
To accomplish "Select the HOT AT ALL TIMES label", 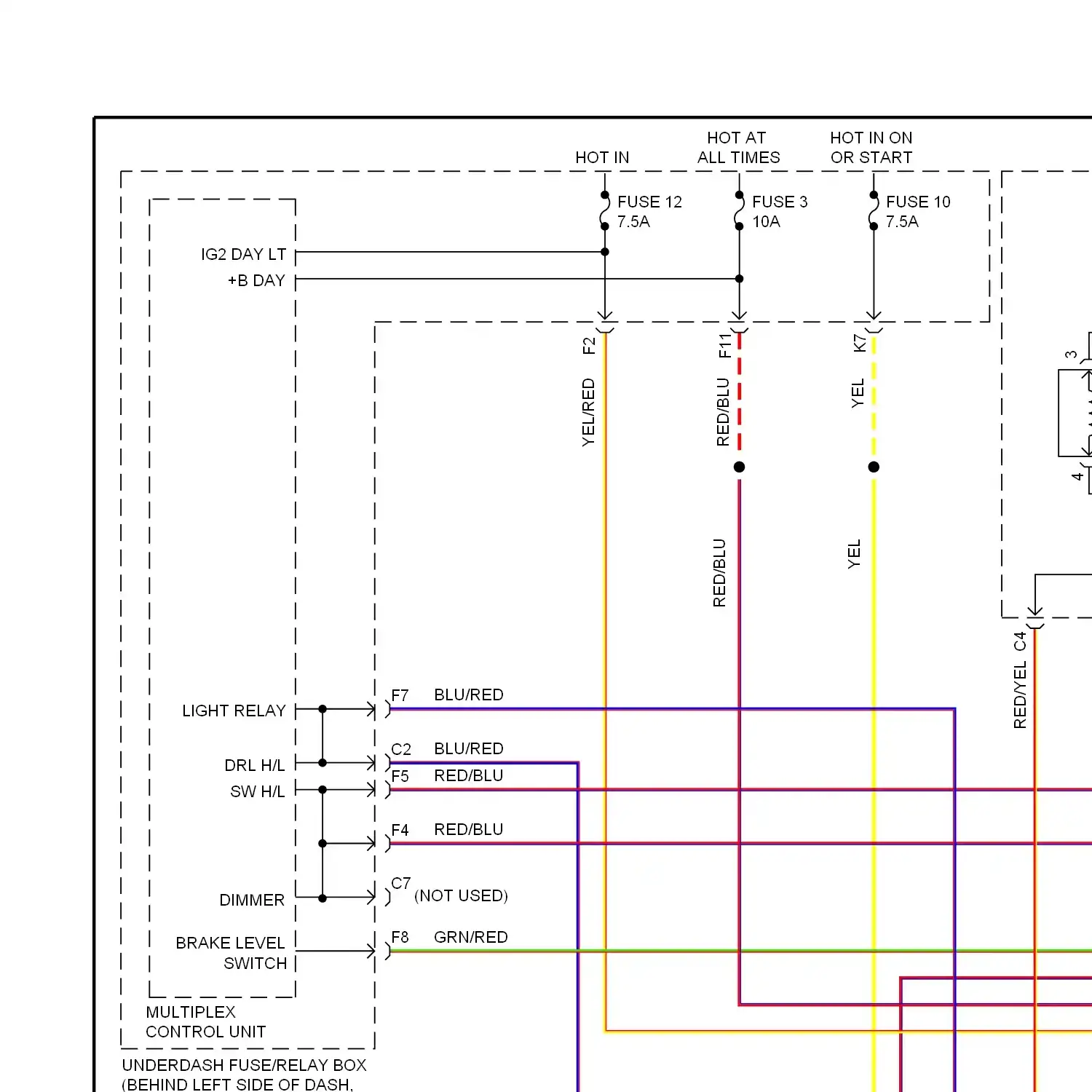I will (x=738, y=148).
